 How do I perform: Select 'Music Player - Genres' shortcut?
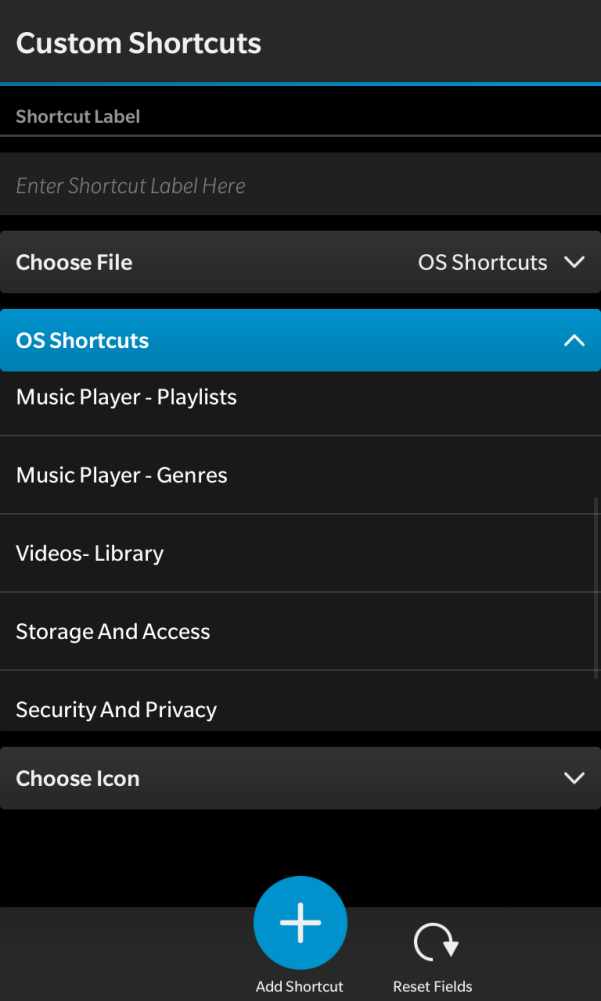point(122,475)
